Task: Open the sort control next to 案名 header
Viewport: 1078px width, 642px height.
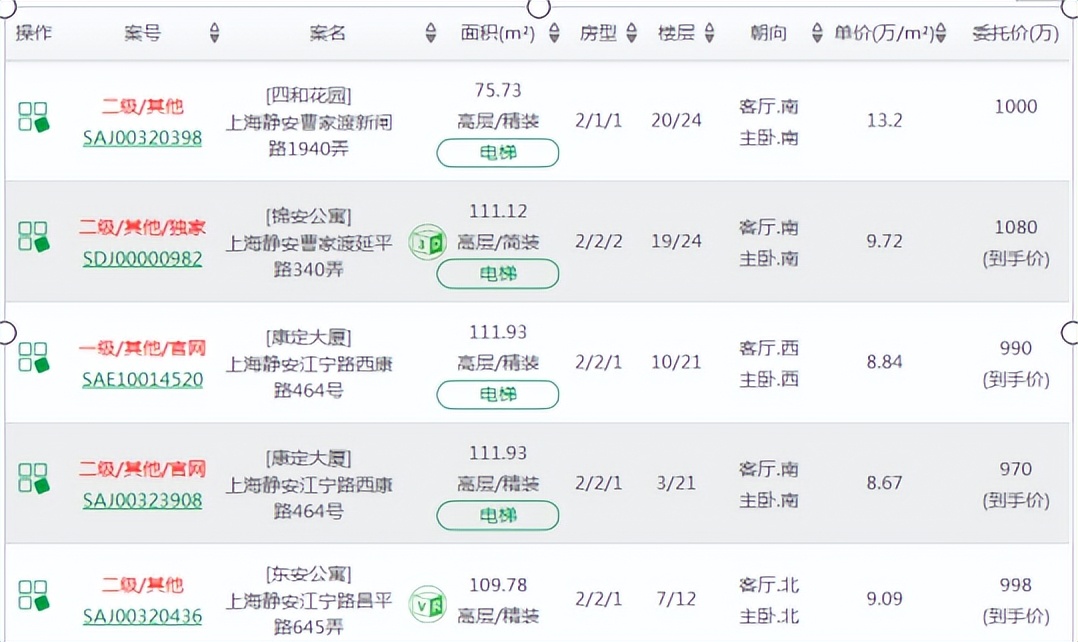Action: 430,31
